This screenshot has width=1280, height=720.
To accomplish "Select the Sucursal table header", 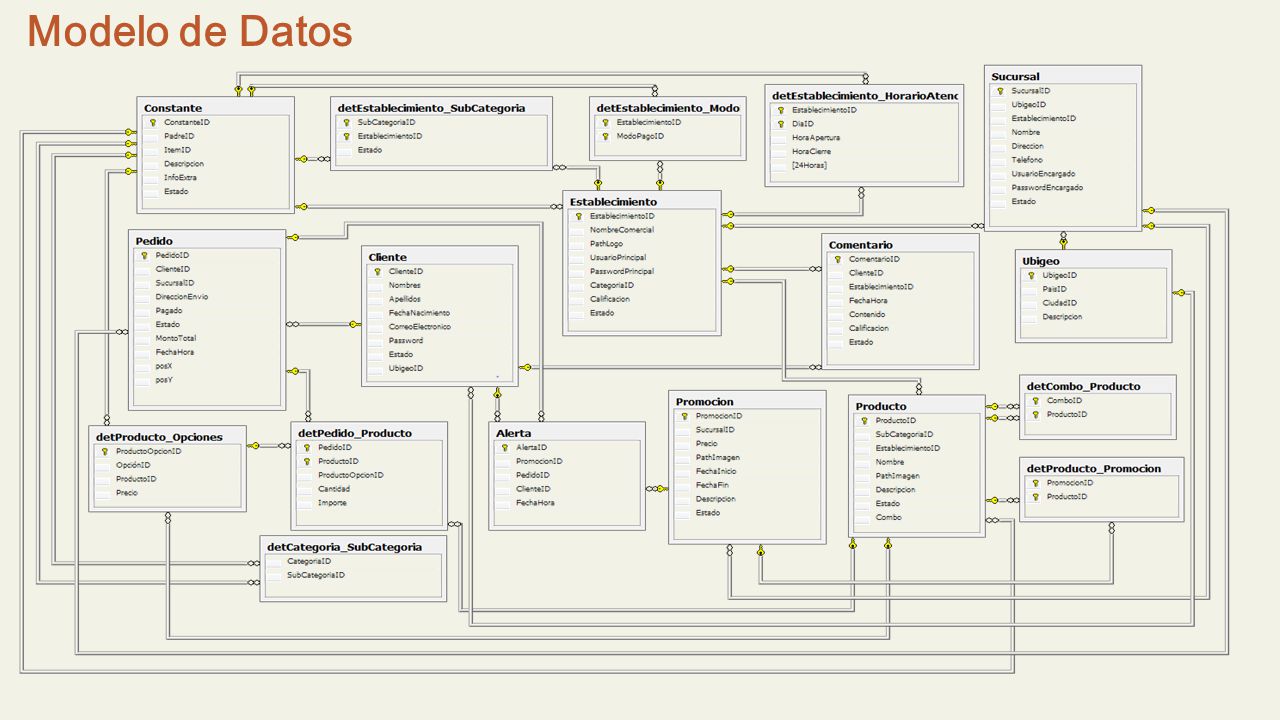I will 1015,76.
